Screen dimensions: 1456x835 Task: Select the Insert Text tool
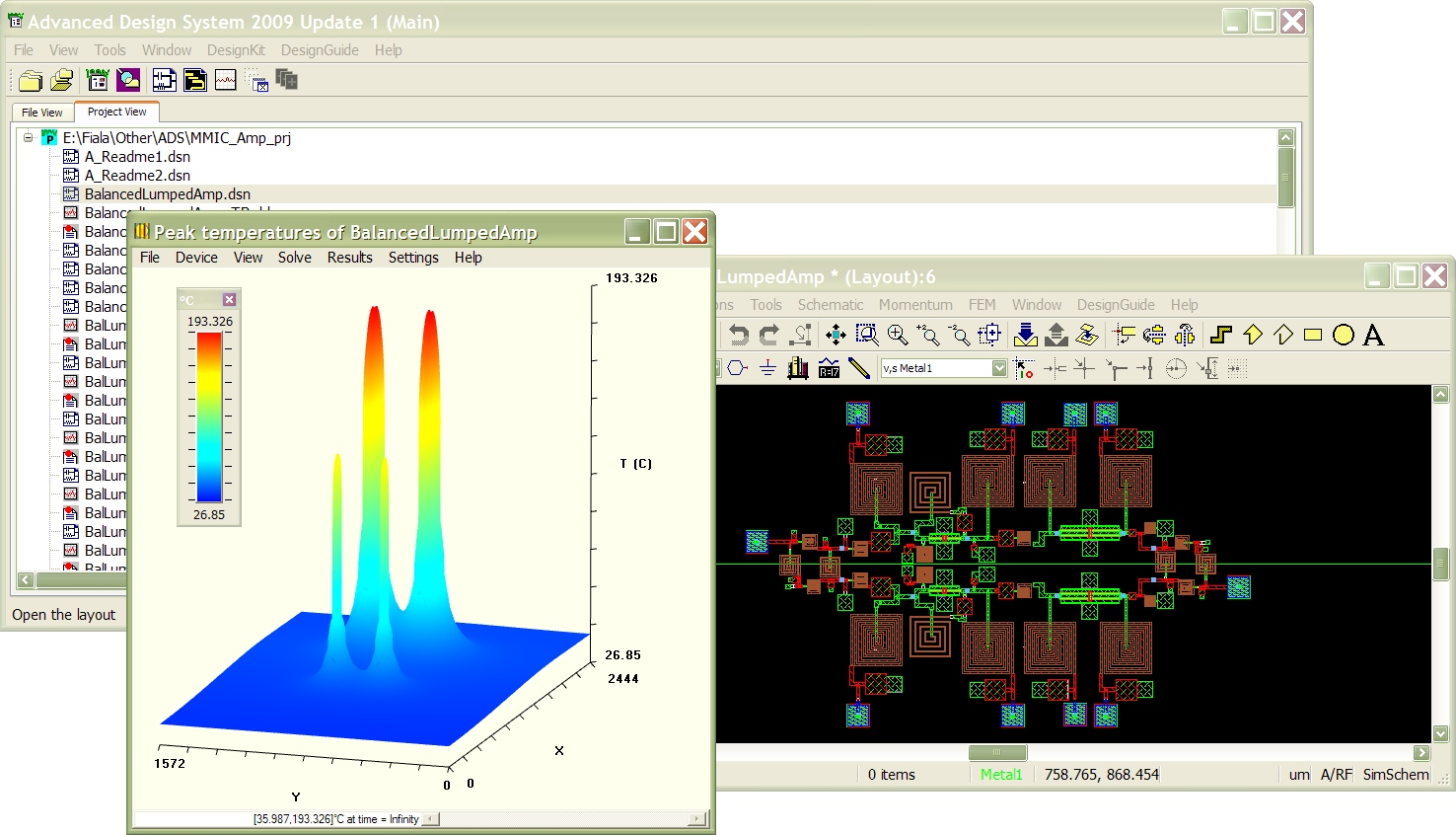pos(1373,336)
